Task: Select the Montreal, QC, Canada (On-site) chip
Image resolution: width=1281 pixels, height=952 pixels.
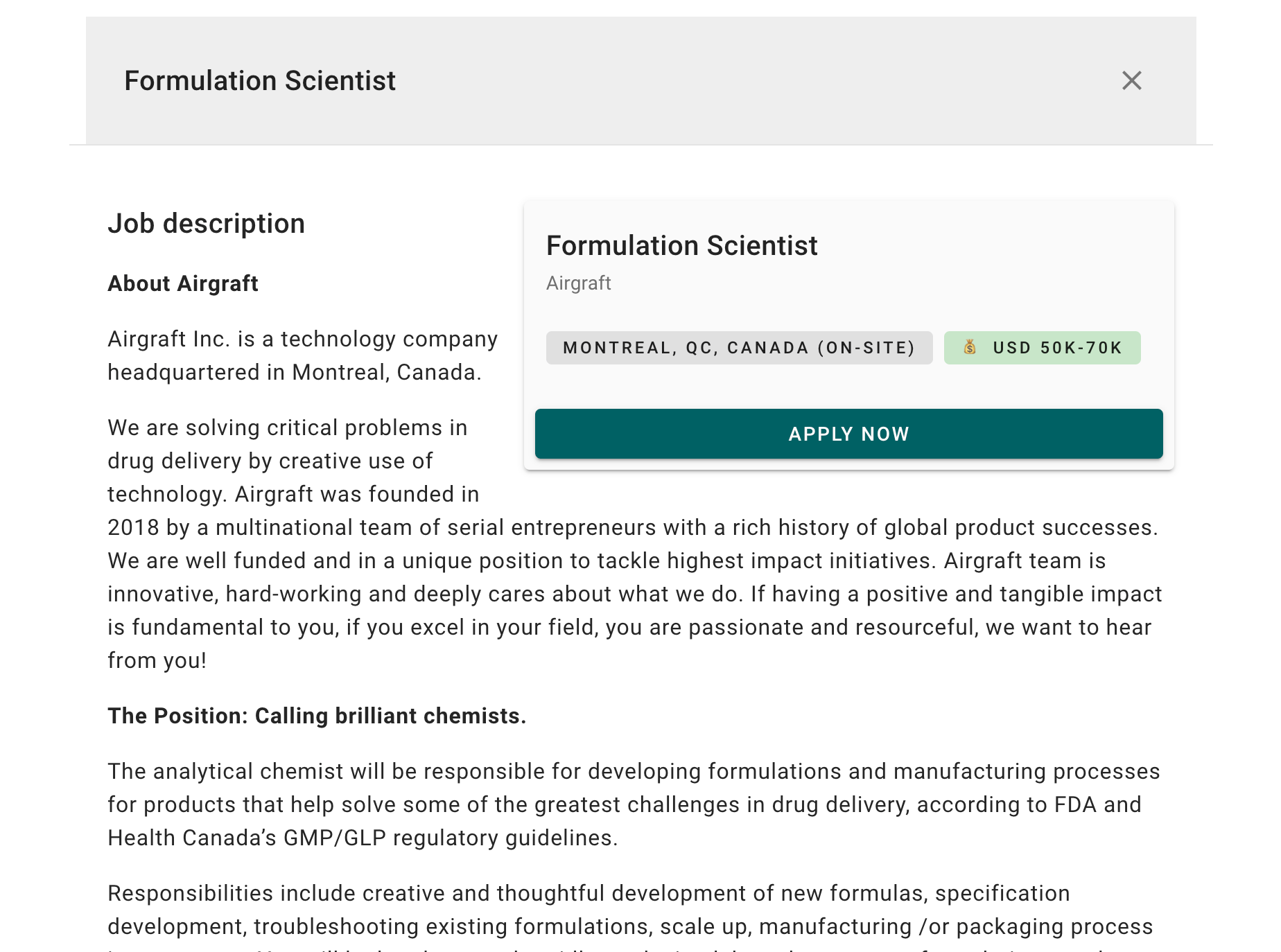Action: click(x=739, y=348)
